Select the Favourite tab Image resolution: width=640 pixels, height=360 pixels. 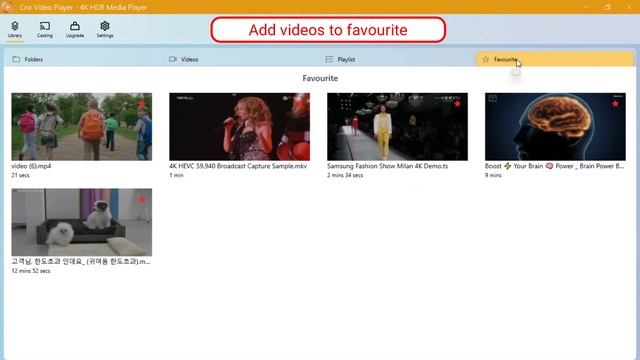[x=555, y=59]
